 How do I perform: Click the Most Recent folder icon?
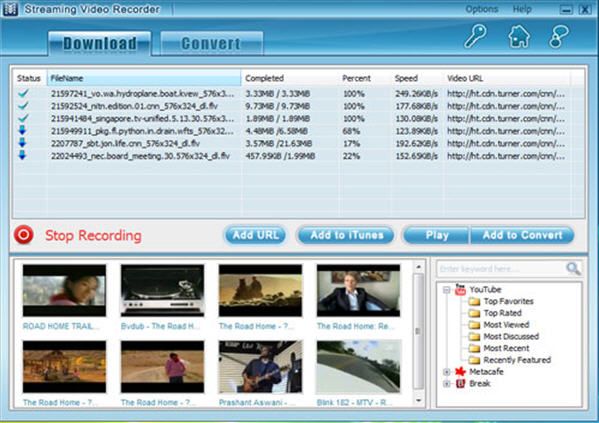click(474, 348)
